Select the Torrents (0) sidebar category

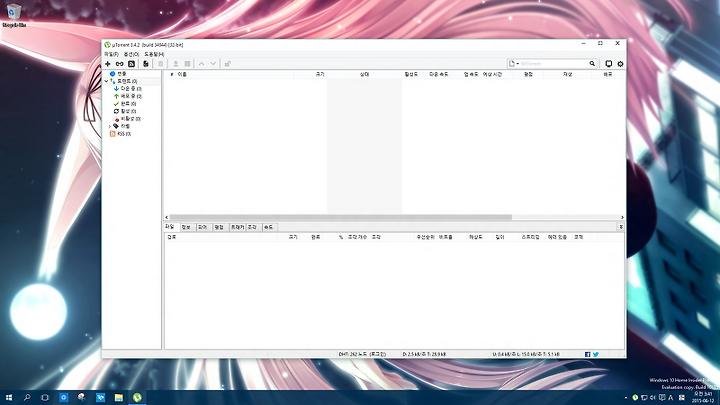[x=124, y=81]
